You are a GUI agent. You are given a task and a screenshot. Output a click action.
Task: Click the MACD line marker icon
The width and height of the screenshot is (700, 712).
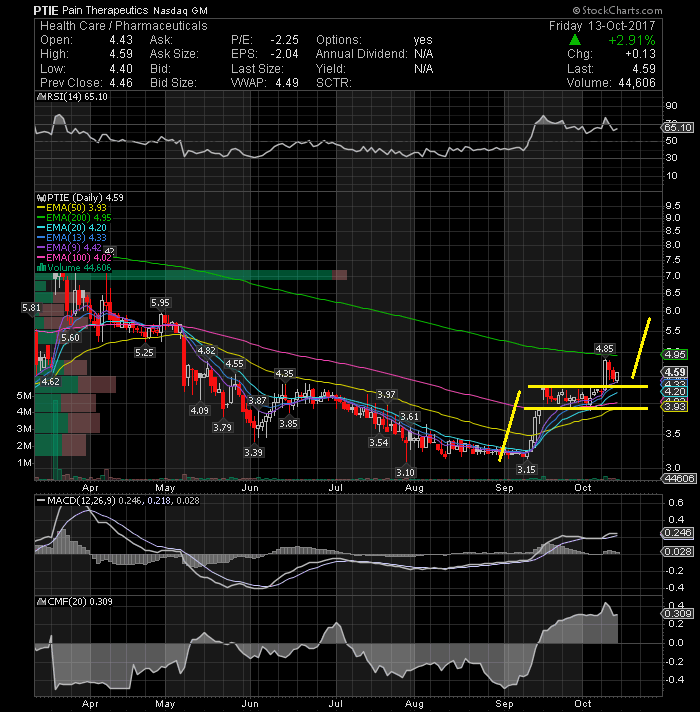point(41,501)
